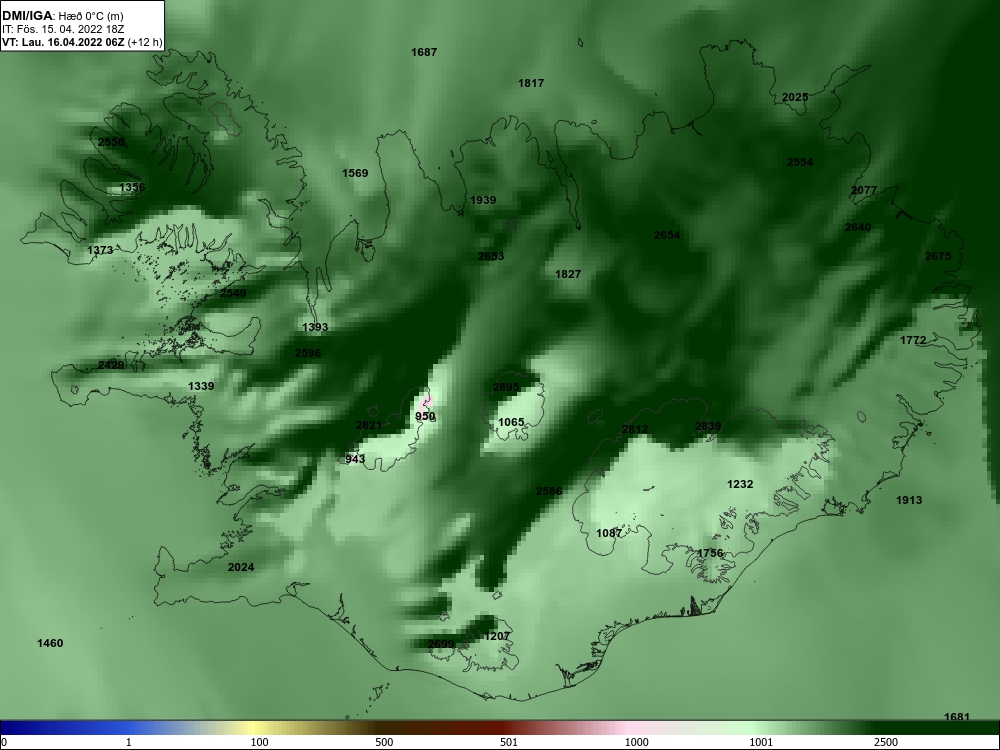The width and height of the screenshot is (1000, 750).
Task: Select the 2554 value label
Action: click(x=800, y=162)
